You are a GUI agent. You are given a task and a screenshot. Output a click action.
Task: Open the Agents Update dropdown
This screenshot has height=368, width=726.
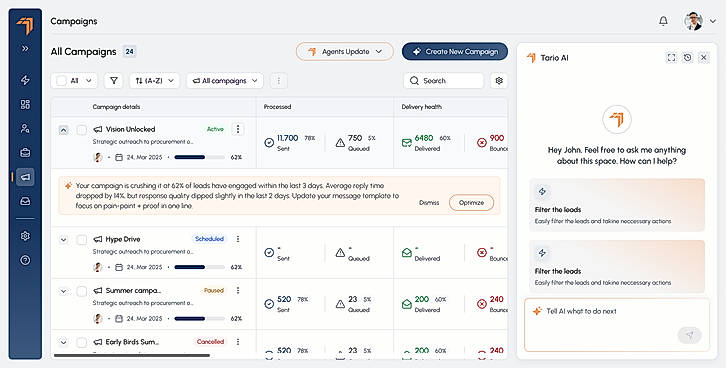point(344,52)
